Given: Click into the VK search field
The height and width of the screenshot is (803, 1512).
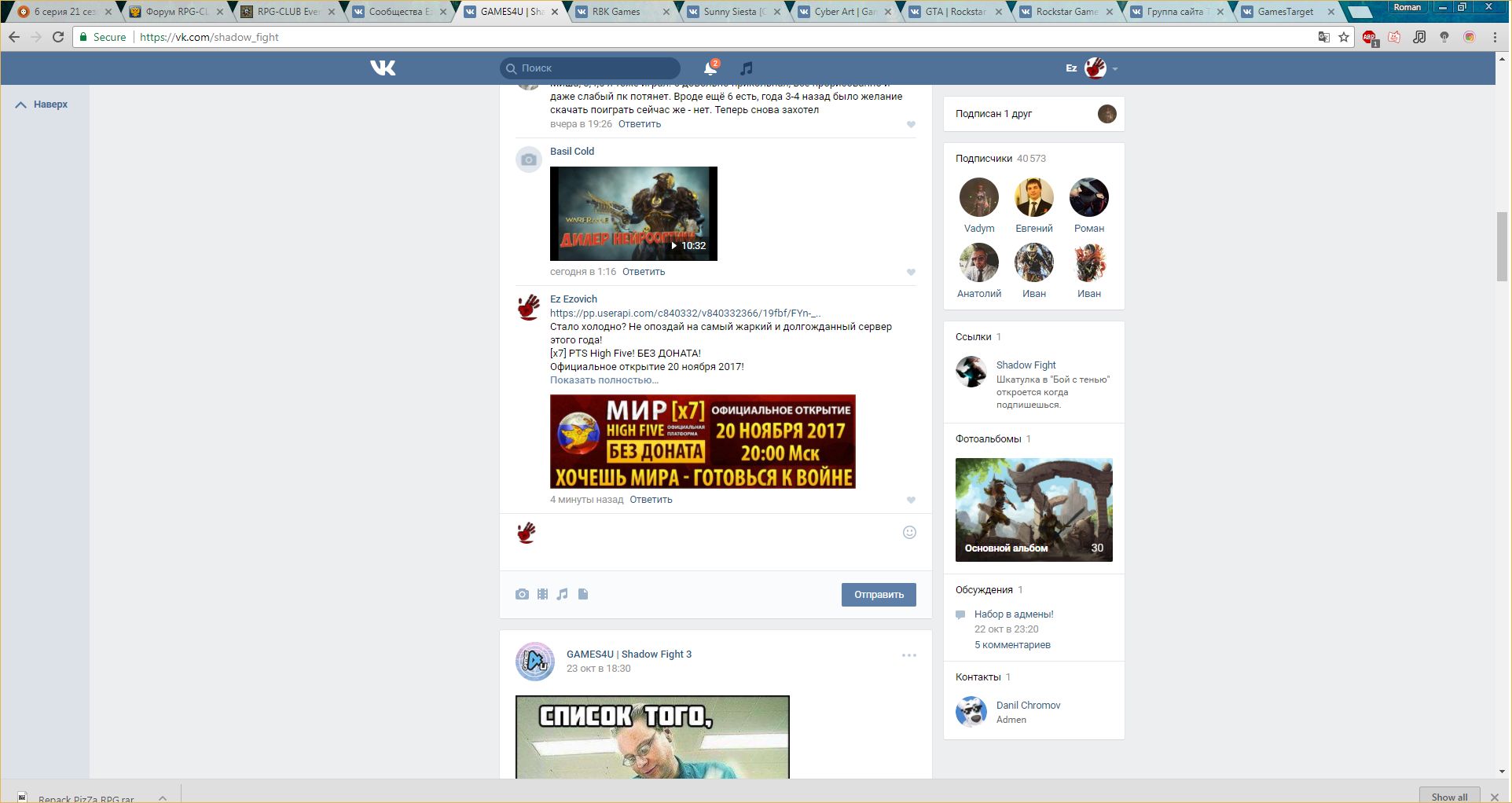Looking at the screenshot, I should (590, 68).
